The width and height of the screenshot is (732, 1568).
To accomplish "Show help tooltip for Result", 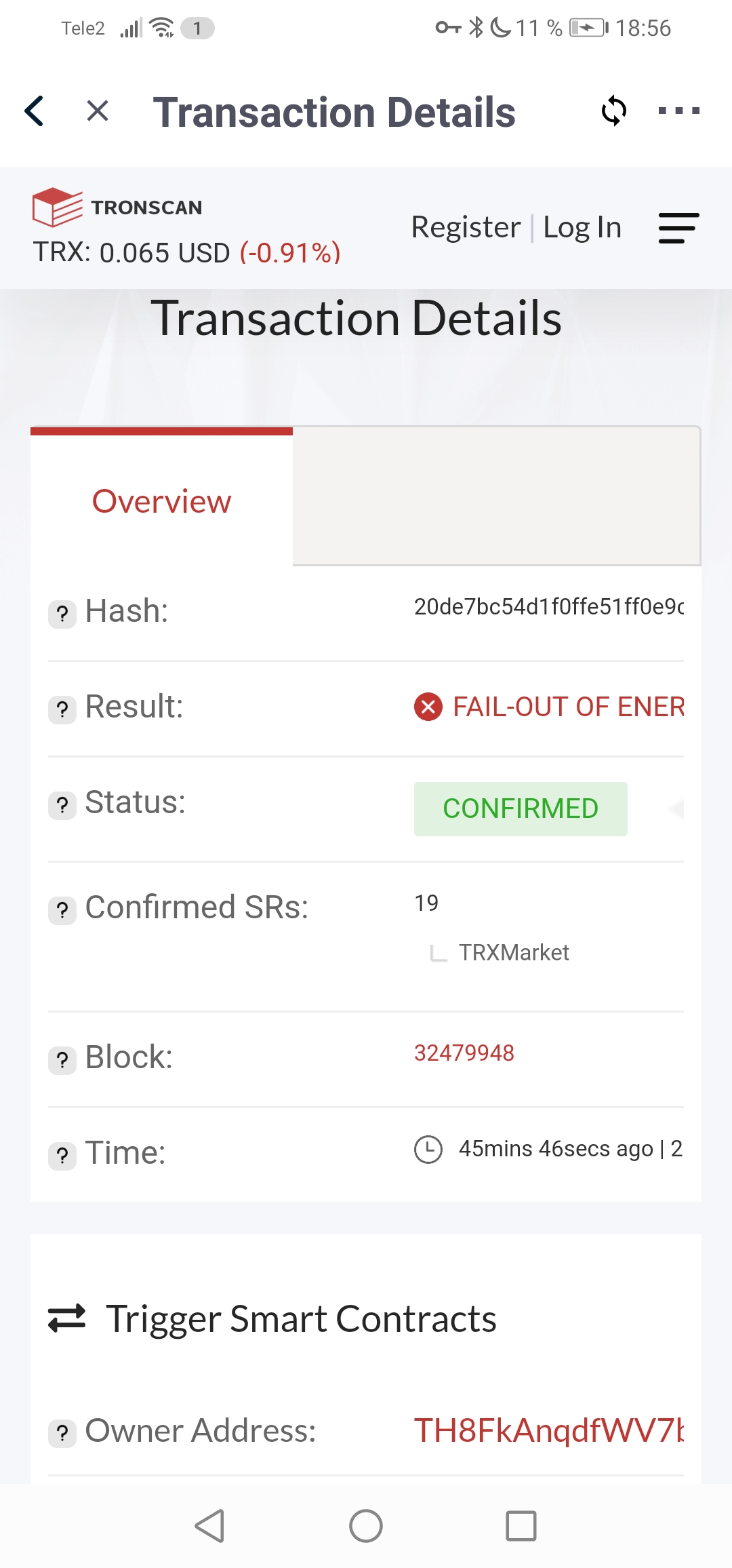I will [62, 709].
